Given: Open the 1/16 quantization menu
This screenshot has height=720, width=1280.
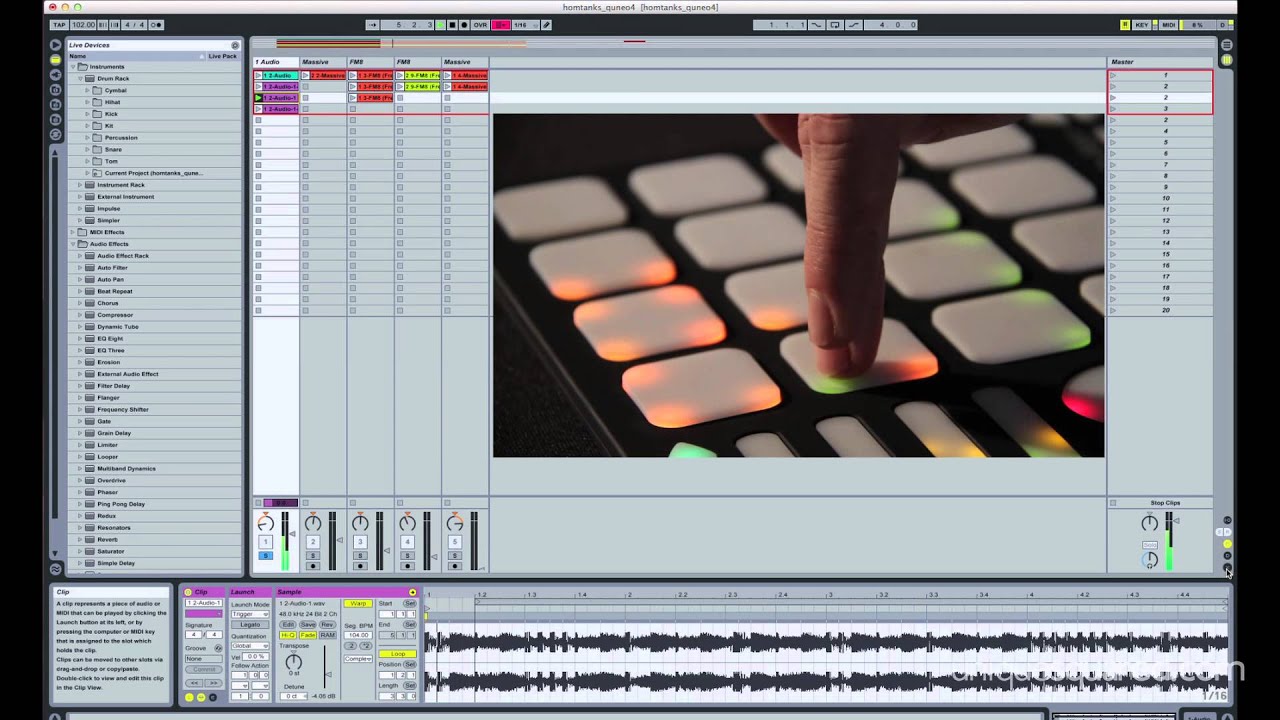Looking at the screenshot, I should click(x=526, y=25).
